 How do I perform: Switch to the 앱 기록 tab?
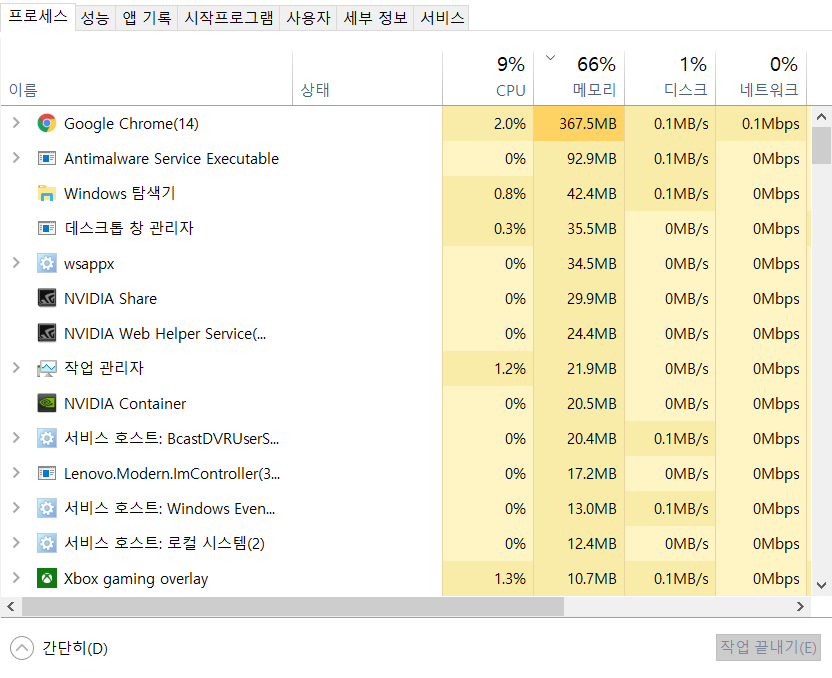[146, 18]
